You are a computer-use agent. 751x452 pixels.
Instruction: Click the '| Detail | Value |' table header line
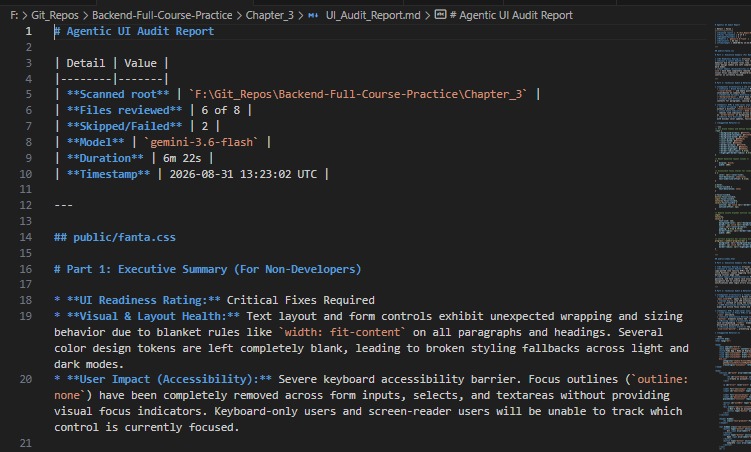pos(112,63)
